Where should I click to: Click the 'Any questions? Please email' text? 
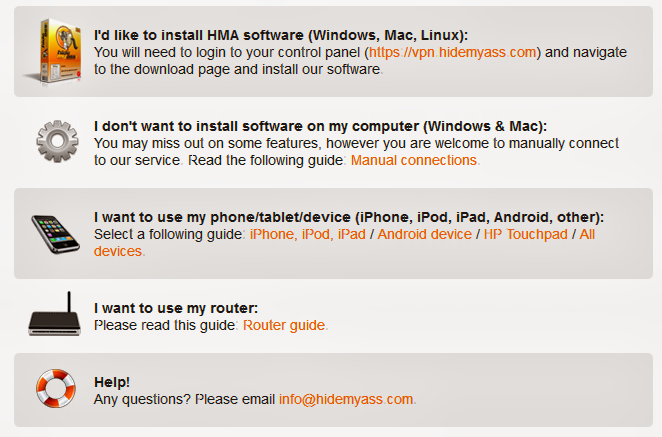[x=184, y=399]
